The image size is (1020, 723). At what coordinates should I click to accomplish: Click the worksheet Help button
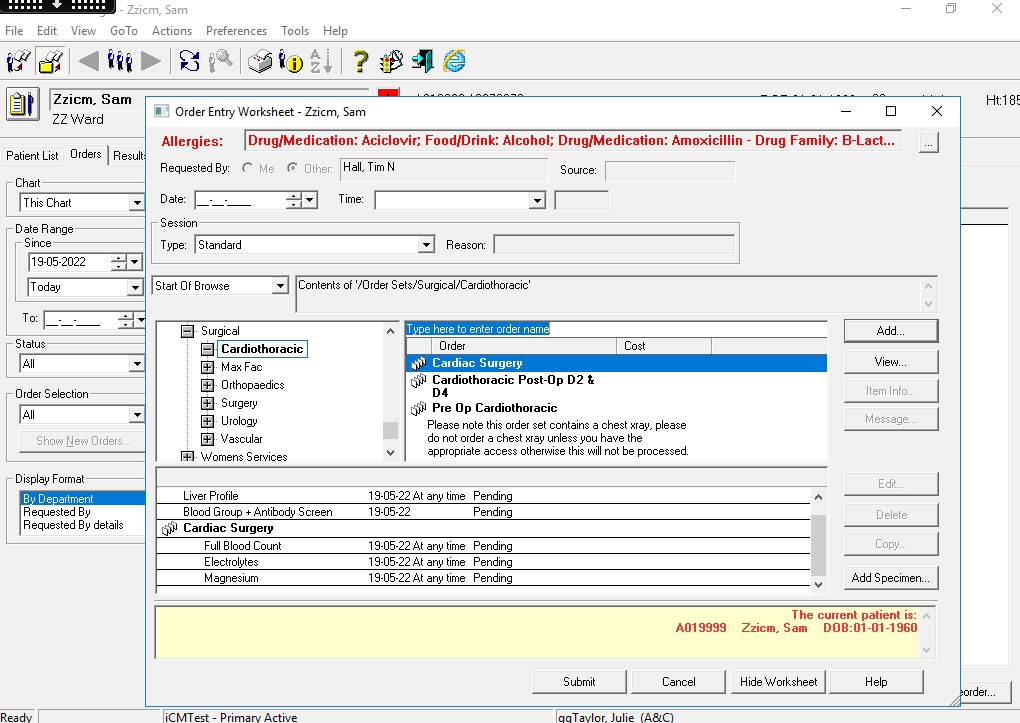876,682
